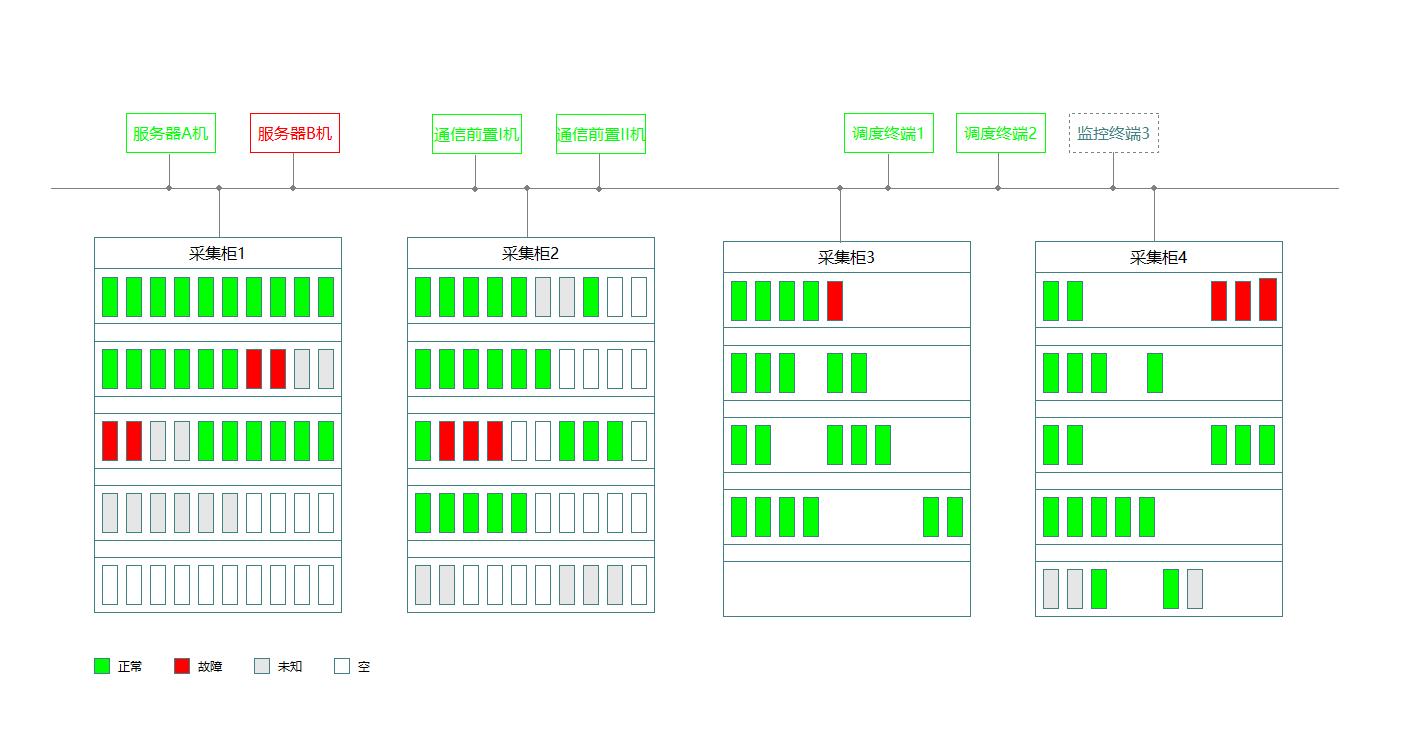Select the red 服务器B机 node box
This screenshot has height=741, width=1401.
(295, 133)
